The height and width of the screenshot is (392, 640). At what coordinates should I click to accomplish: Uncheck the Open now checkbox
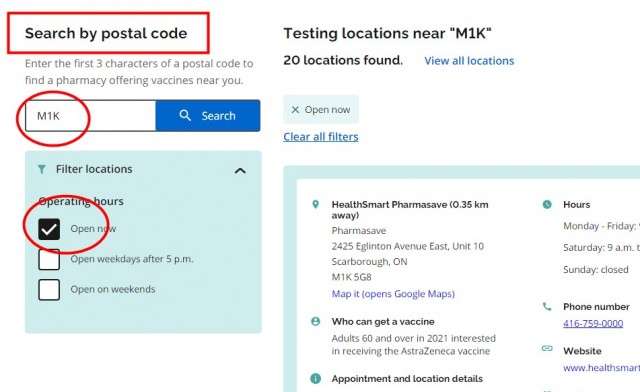[49, 229]
